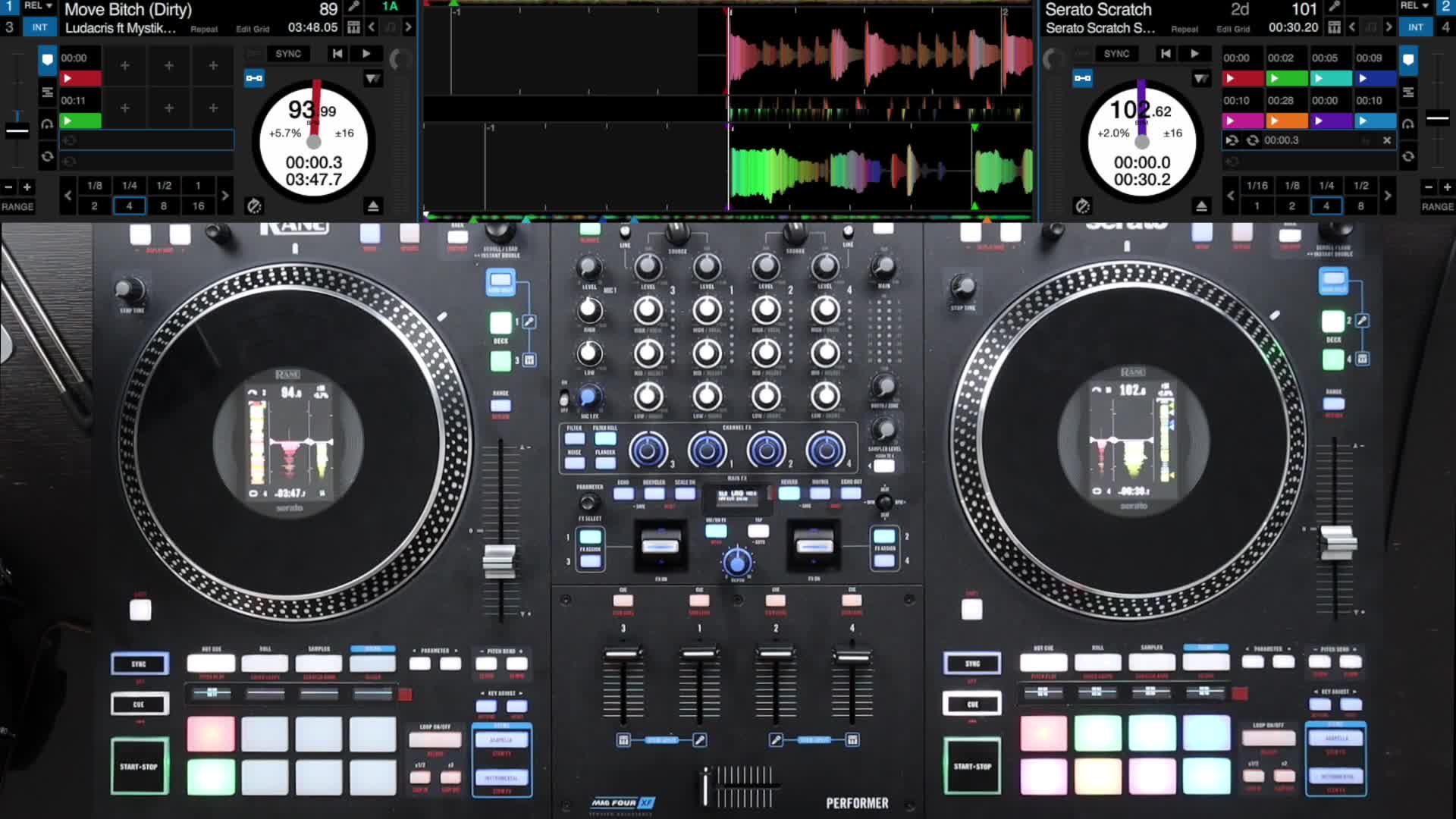Eject the track from right deck

coord(1201,206)
